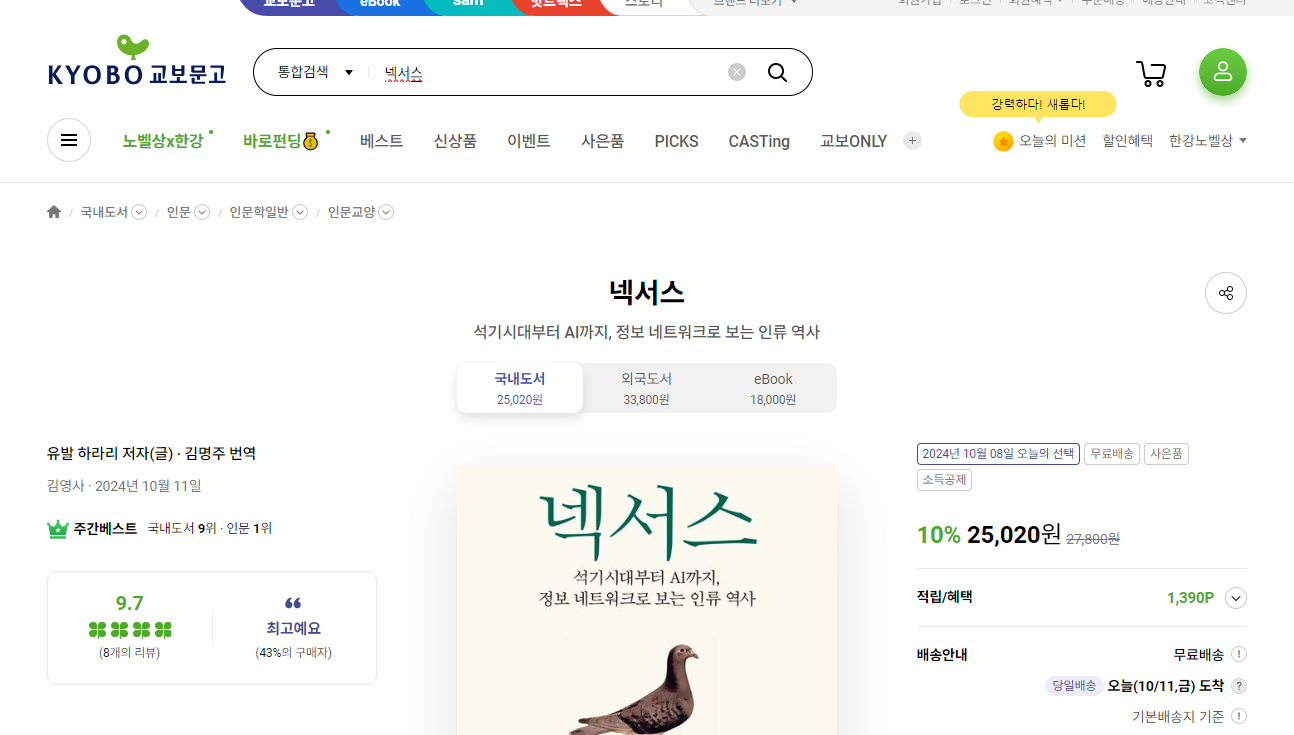Click the 오늘의 미션 link
1294x735 pixels.
coord(1052,141)
